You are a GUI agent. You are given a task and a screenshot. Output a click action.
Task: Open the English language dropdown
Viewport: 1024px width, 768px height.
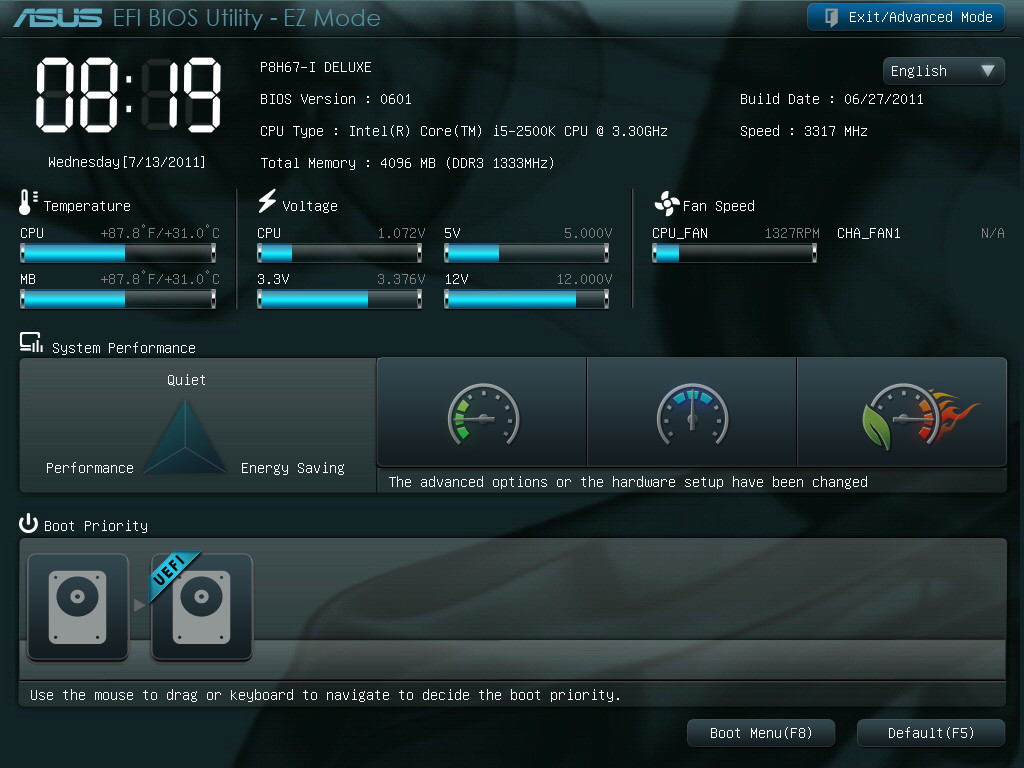(x=943, y=70)
